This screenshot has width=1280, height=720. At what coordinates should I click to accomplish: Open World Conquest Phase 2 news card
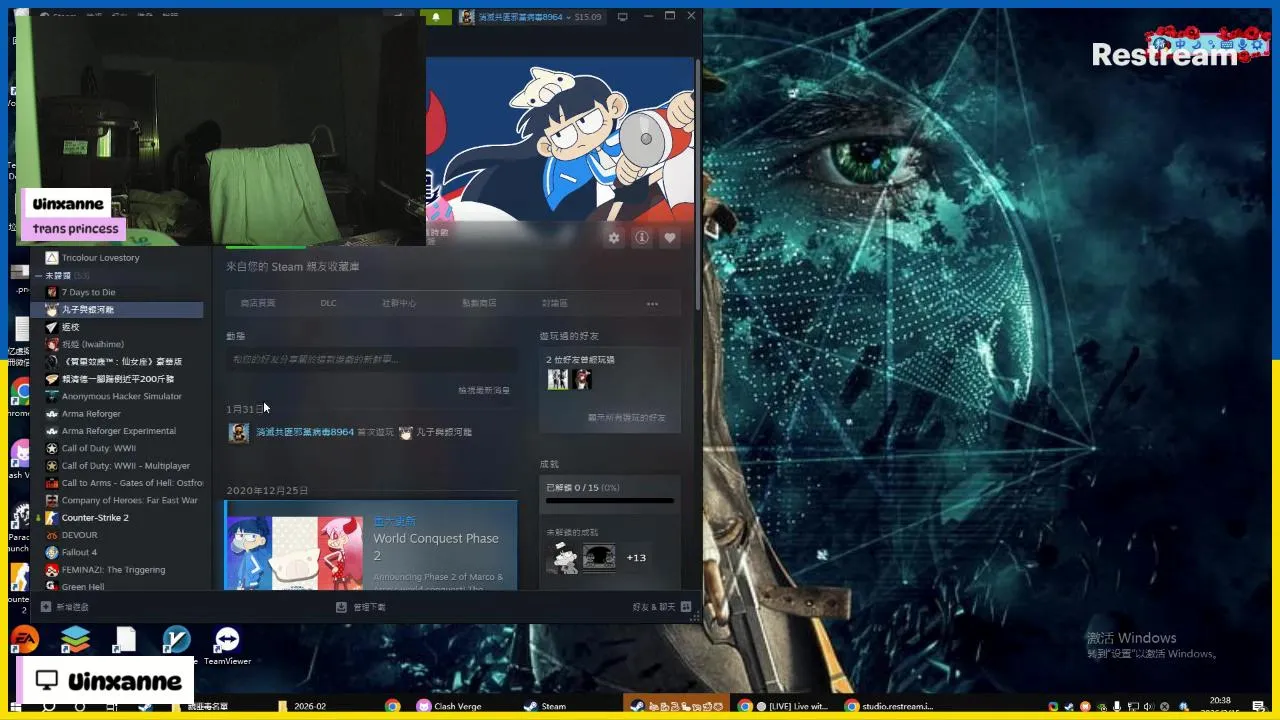point(372,545)
